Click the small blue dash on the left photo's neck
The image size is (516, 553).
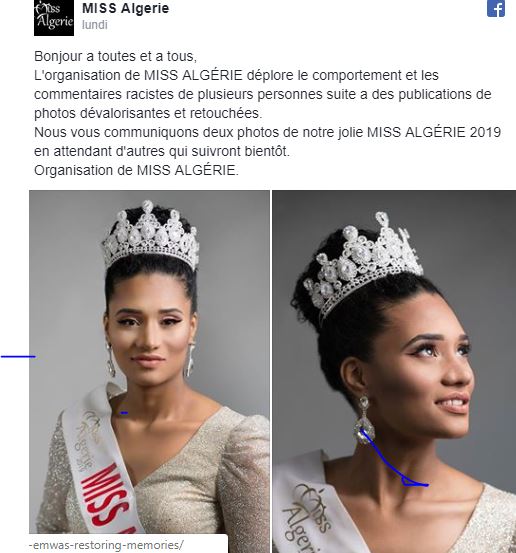click(x=124, y=412)
